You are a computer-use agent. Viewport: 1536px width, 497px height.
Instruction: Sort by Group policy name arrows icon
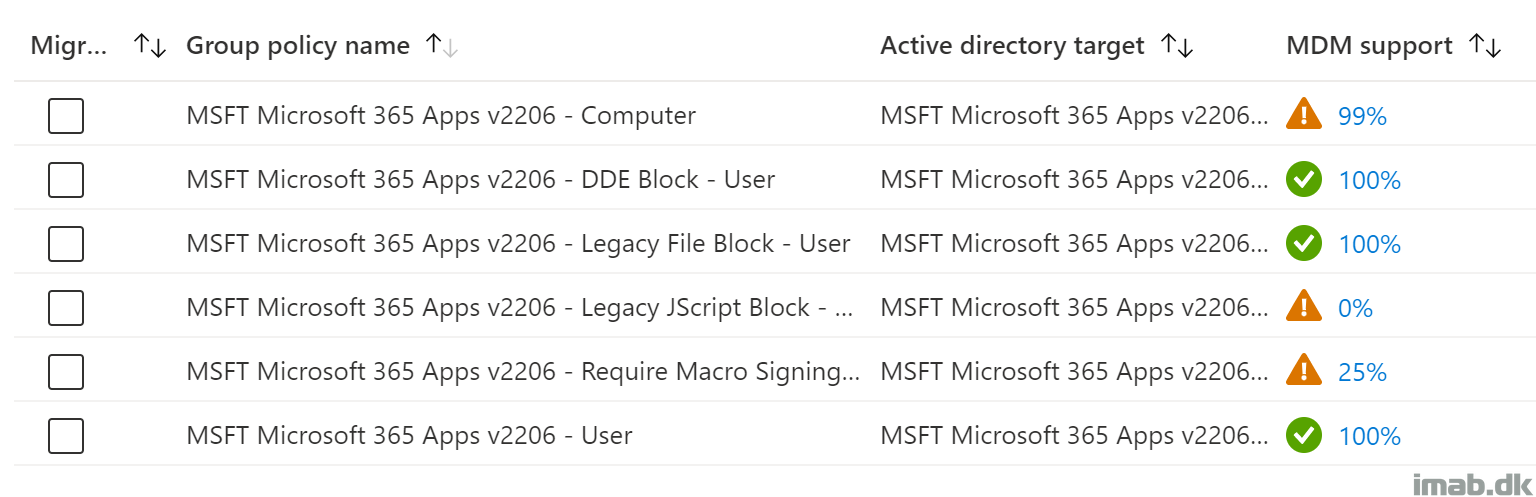[441, 46]
